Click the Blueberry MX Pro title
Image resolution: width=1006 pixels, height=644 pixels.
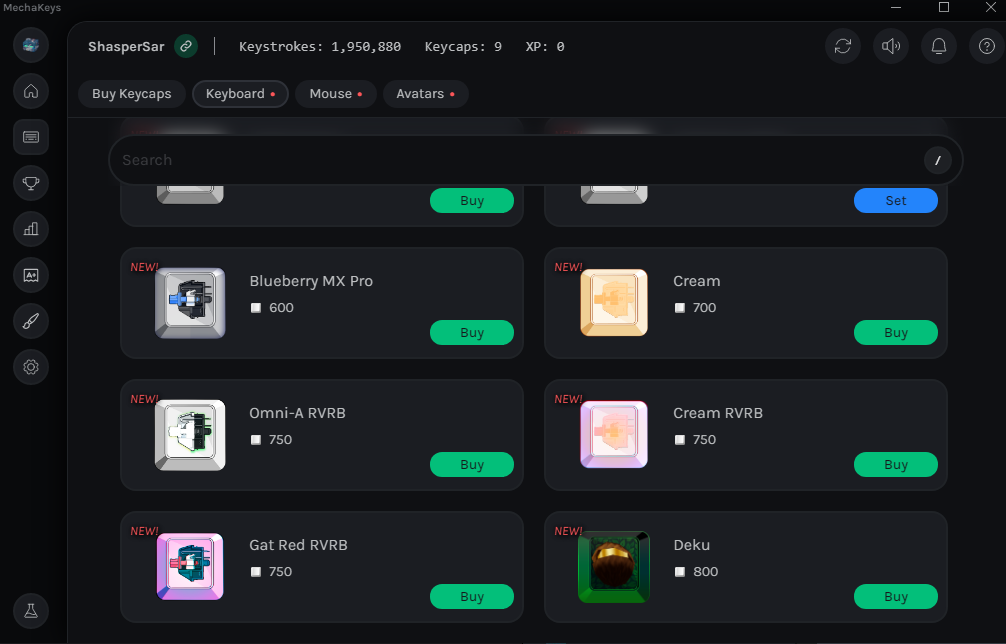[311, 281]
